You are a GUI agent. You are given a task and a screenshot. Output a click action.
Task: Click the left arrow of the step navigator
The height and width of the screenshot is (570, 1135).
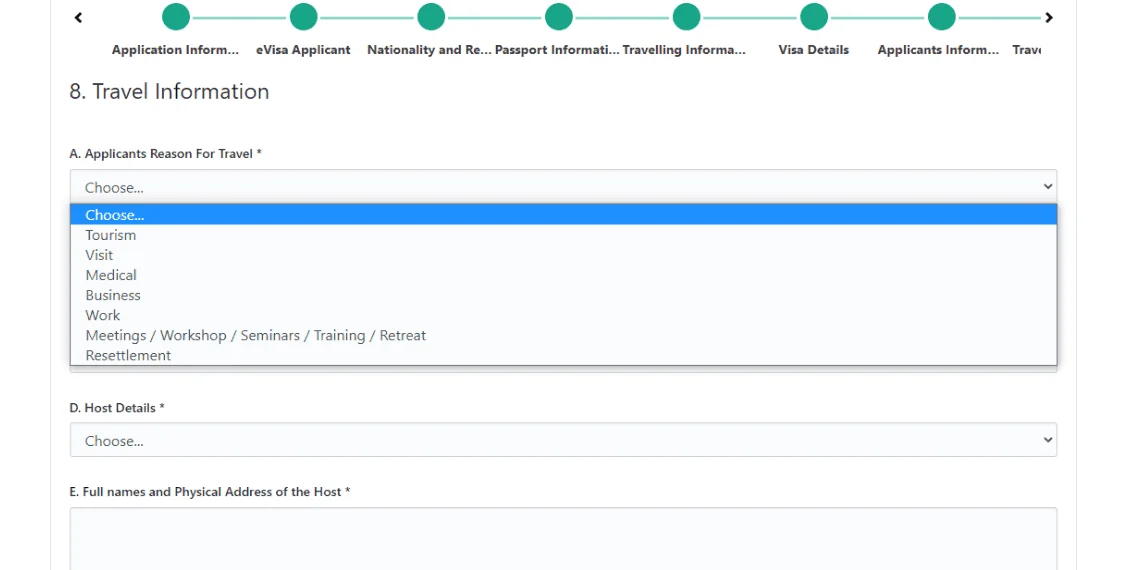click(x=79, y=17)
